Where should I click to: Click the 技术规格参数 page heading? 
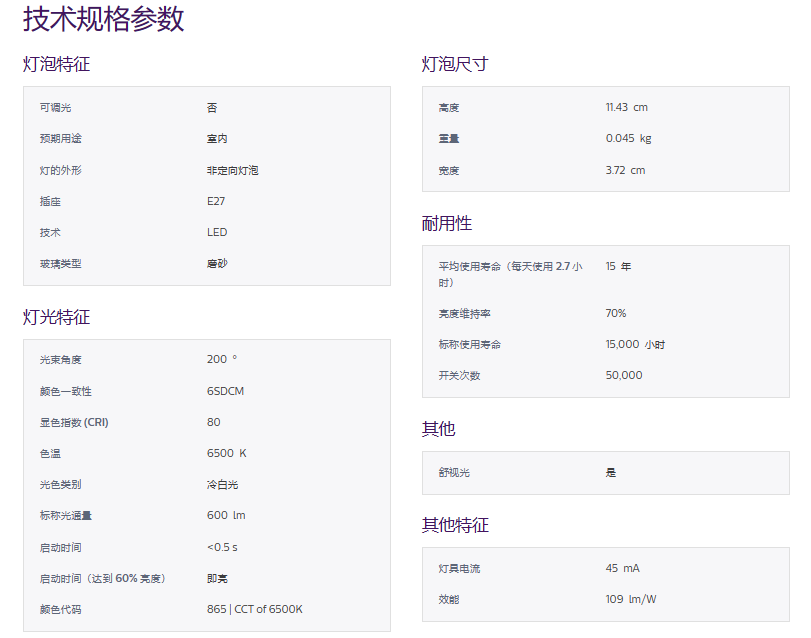coord(103,19)
